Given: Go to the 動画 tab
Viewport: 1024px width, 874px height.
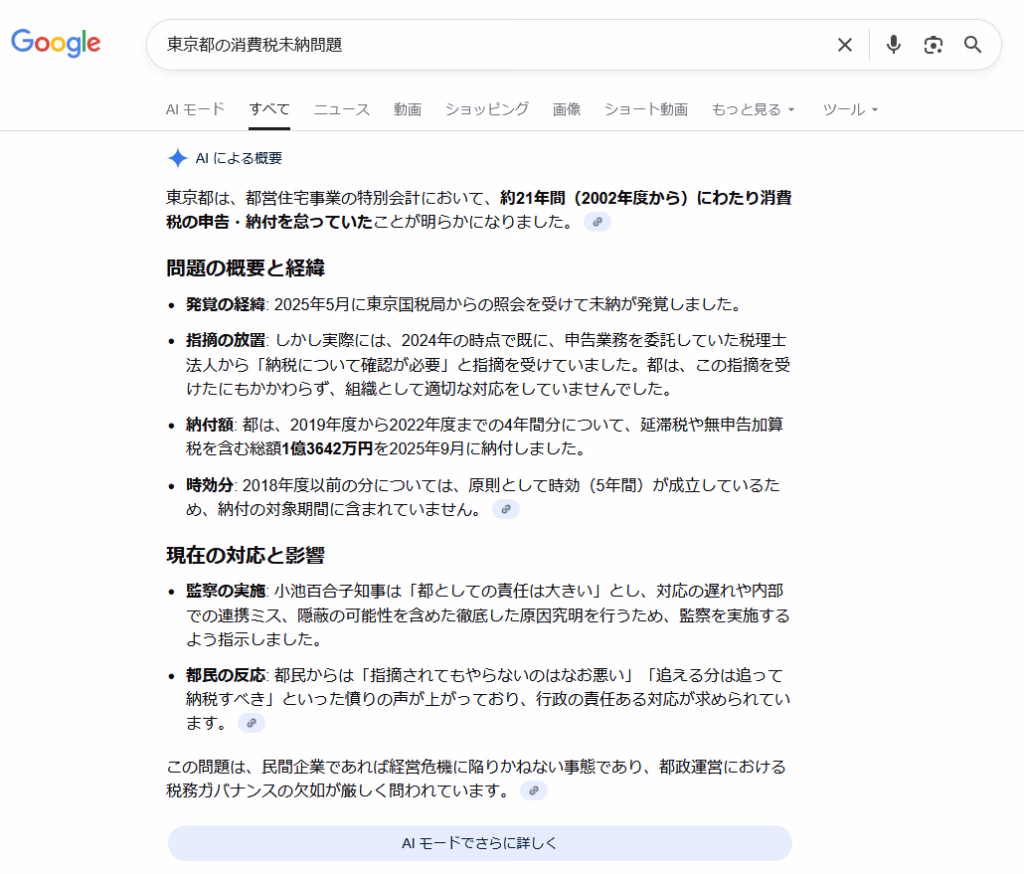Looking at the screenshot, I should [407, 110].
